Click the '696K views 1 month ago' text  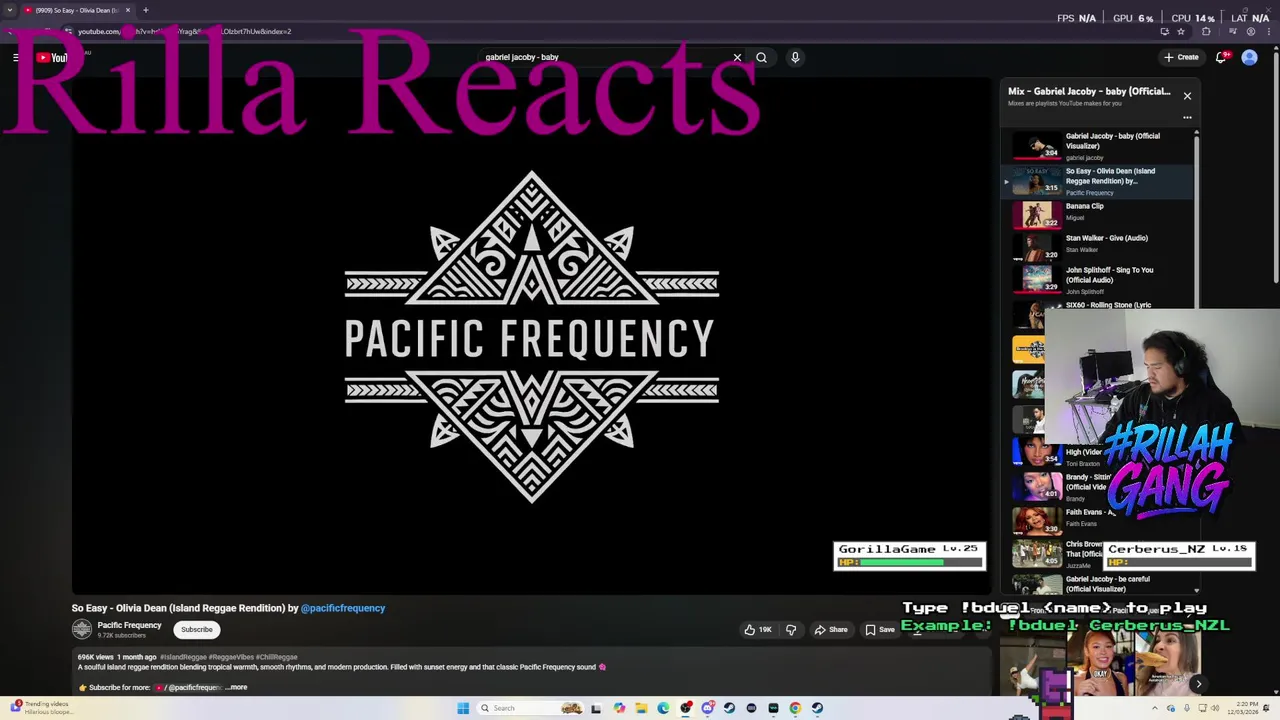(117, 657)
